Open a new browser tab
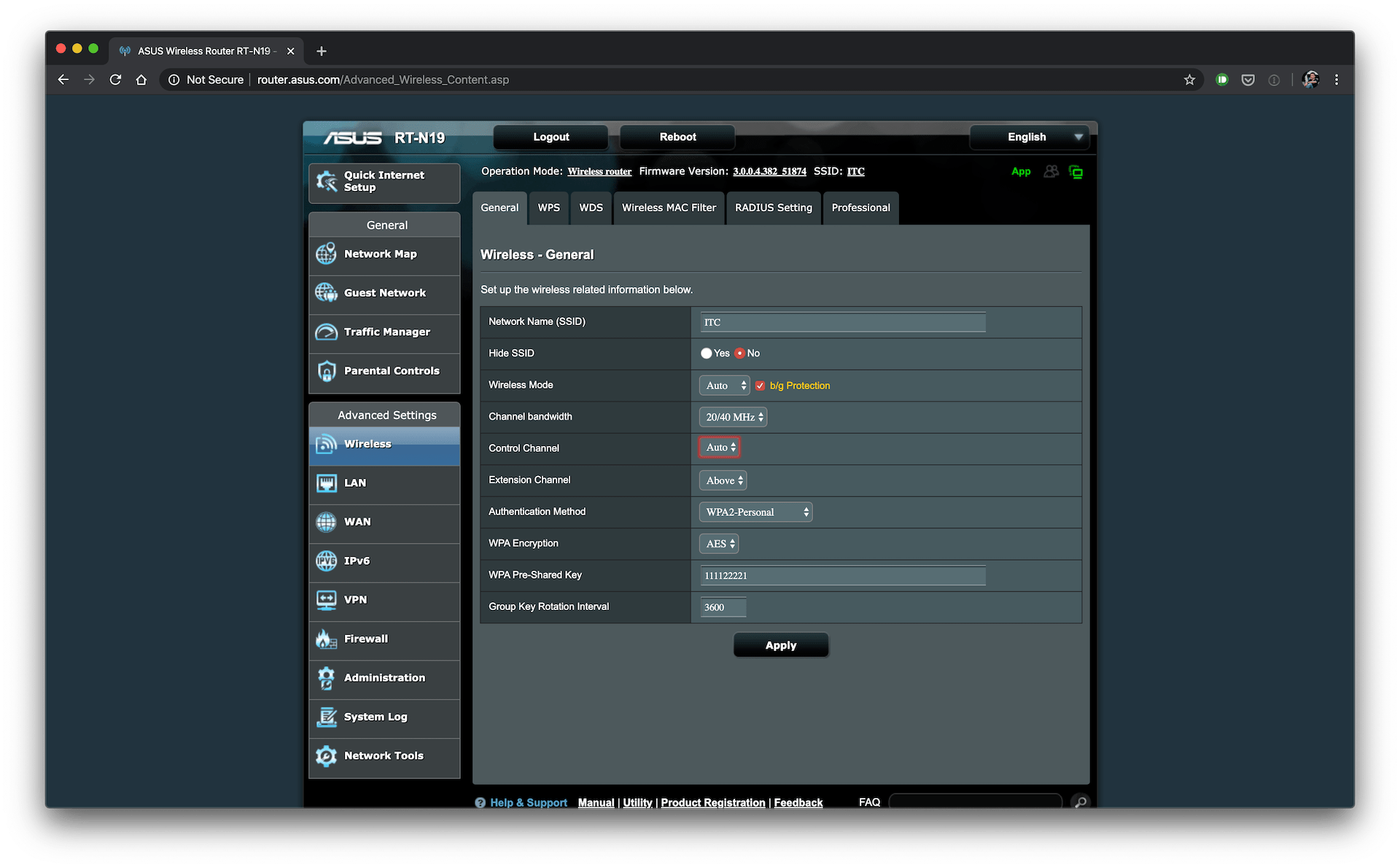 tap(322, 51)
